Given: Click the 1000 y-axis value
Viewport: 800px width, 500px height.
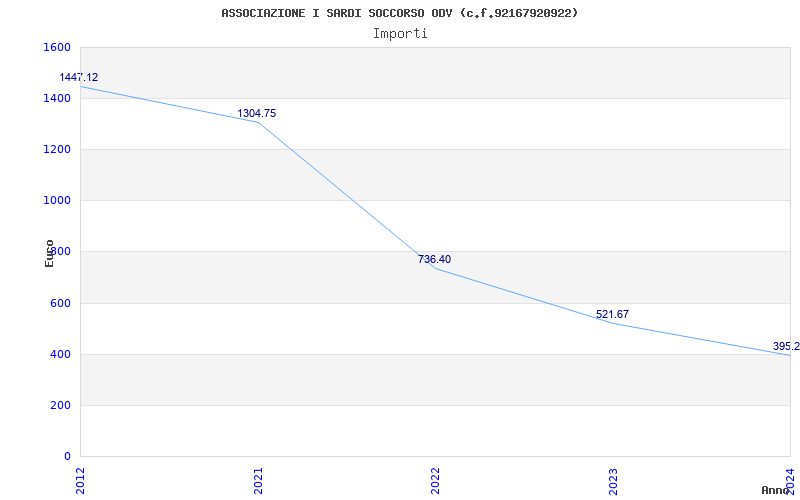Looking at the screenshot, I should (57, 201).
